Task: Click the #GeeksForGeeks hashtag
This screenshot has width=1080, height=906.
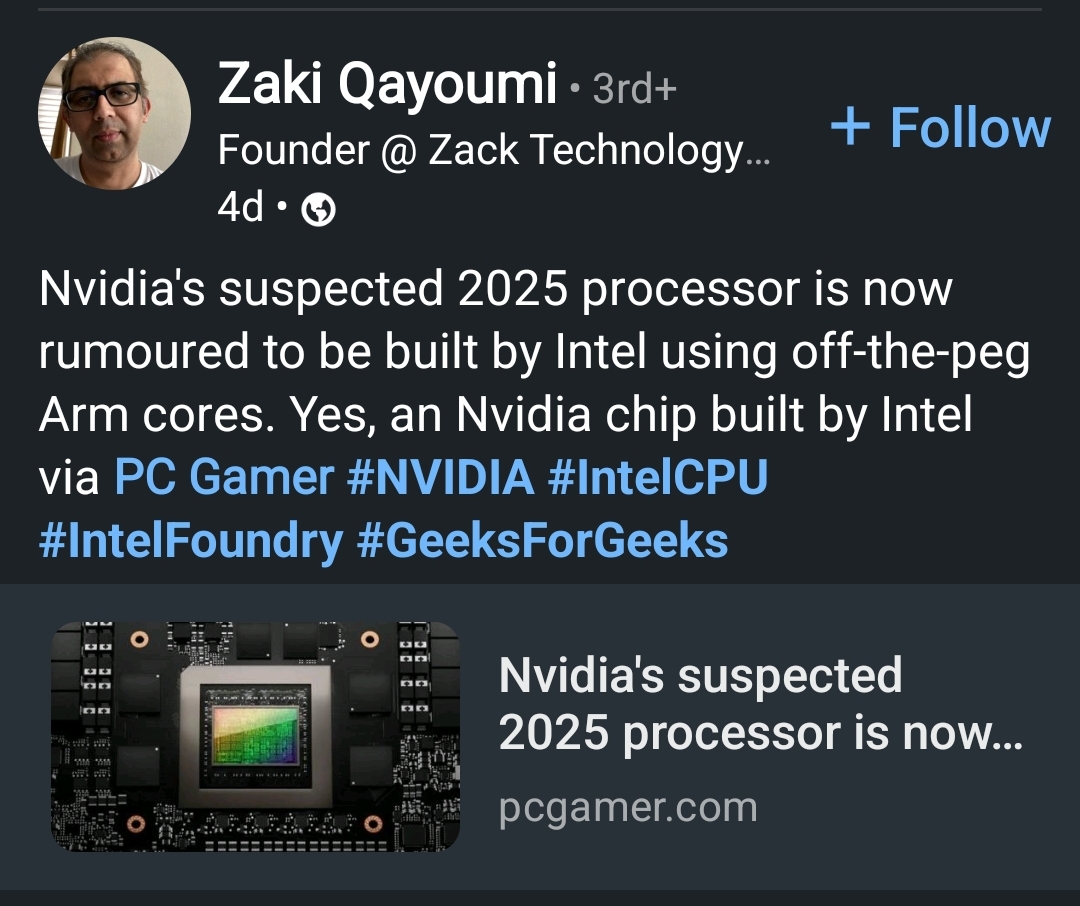Action: click(x=542, y=541)
